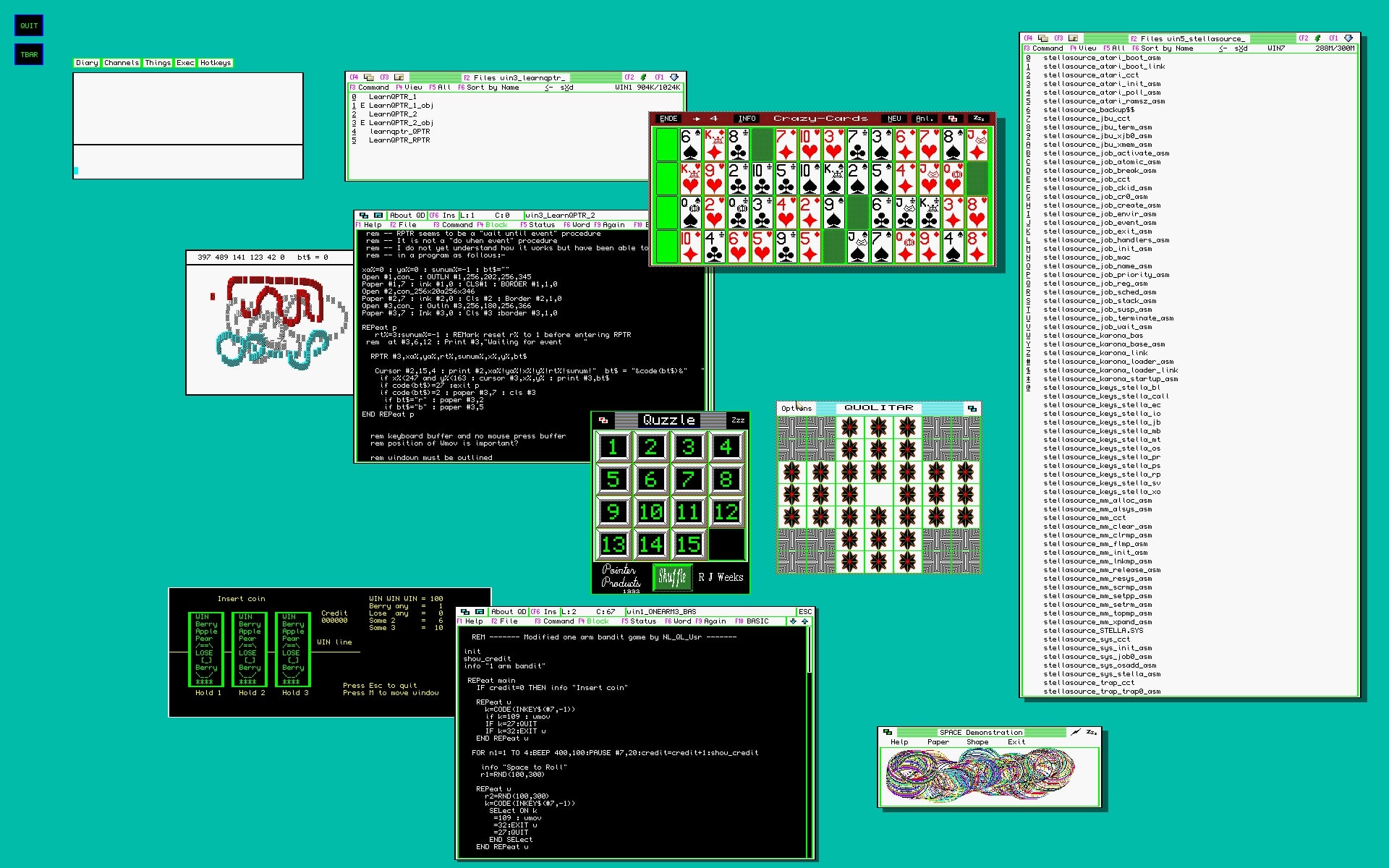The height and width of the screenshot is (868, 1389).
Task: Select file LearnQPTR_RPTR in Files list
Action: click(x=399, y=140)
